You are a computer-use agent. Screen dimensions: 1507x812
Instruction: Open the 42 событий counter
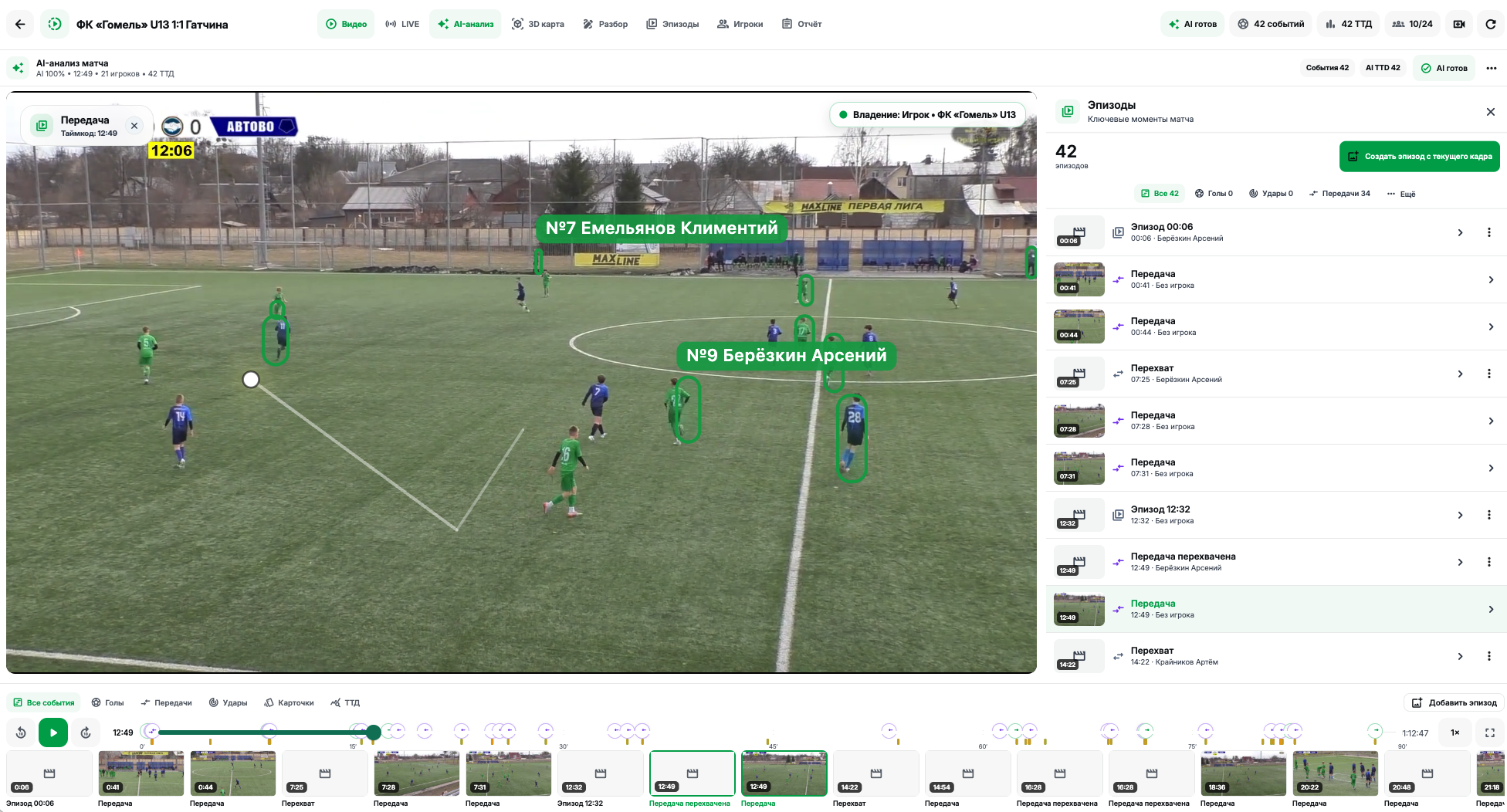[1271, 24]
